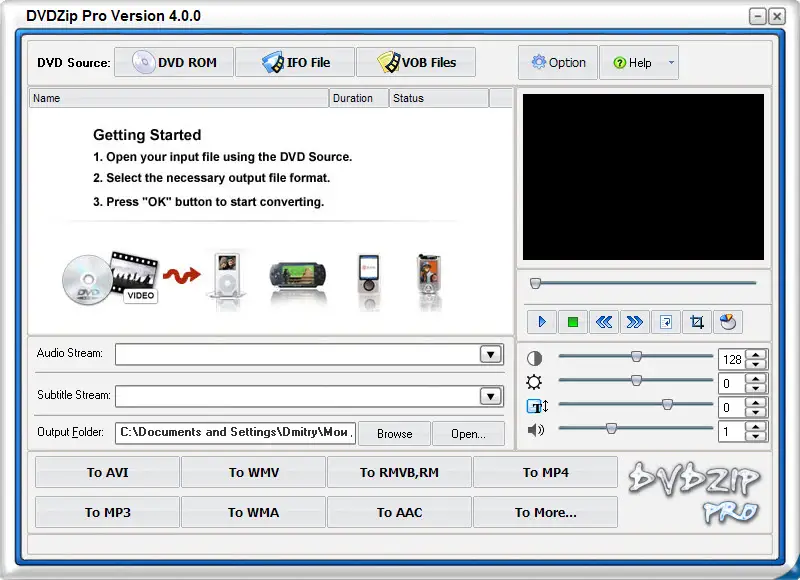Open DVD ROM as source
The image size is (800, 580).
pyautogui.click(x=174, y=62)
